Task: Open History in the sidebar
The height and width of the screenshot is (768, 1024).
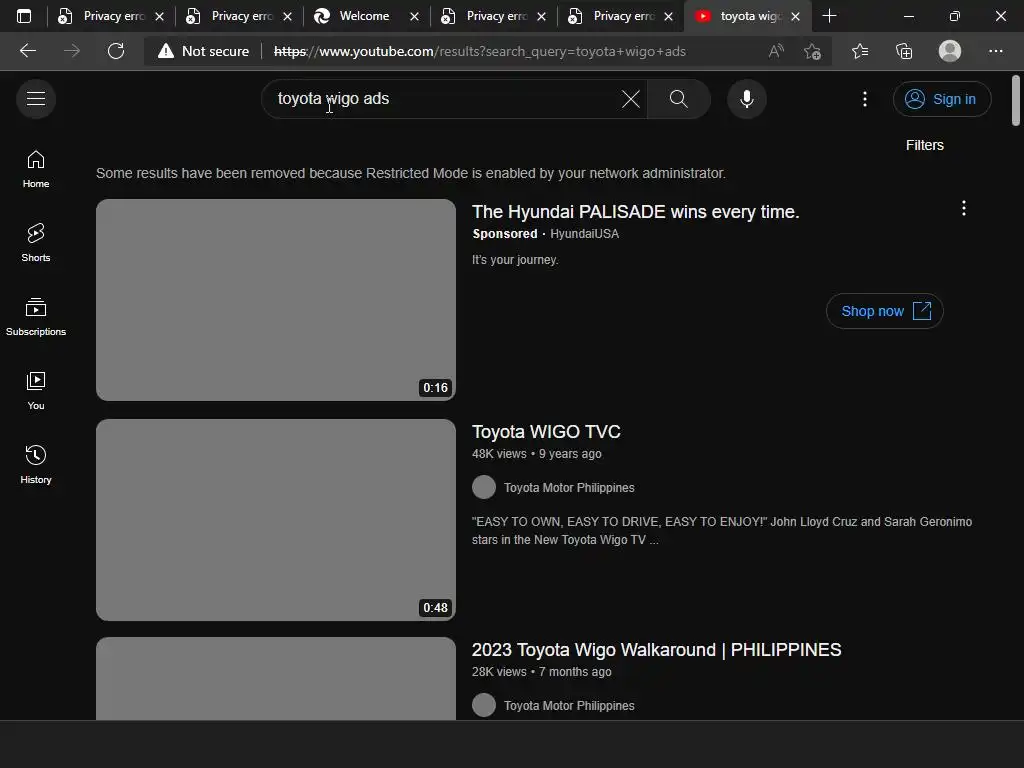Action: (x=36, y=464)
